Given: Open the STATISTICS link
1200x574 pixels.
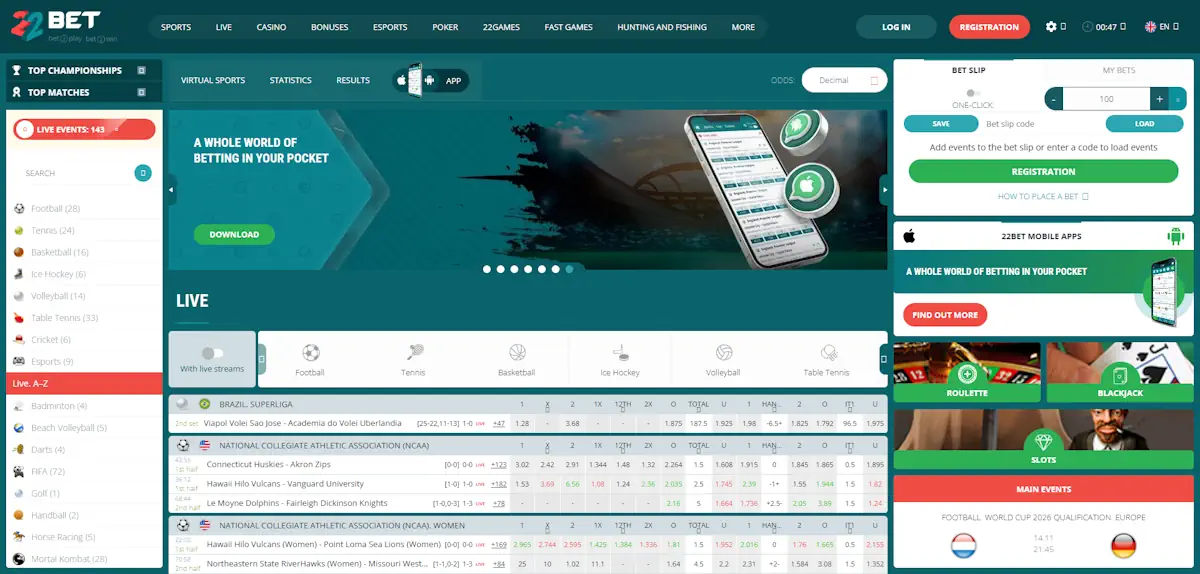Looking at the screenshot, I should pos(291,80).
